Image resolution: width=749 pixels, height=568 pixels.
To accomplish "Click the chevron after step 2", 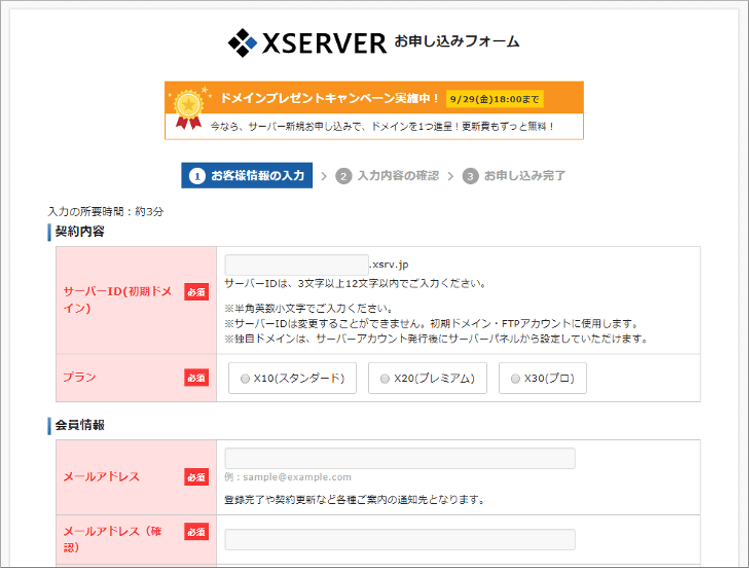I will pyautogui.click(x=450, y=176).
